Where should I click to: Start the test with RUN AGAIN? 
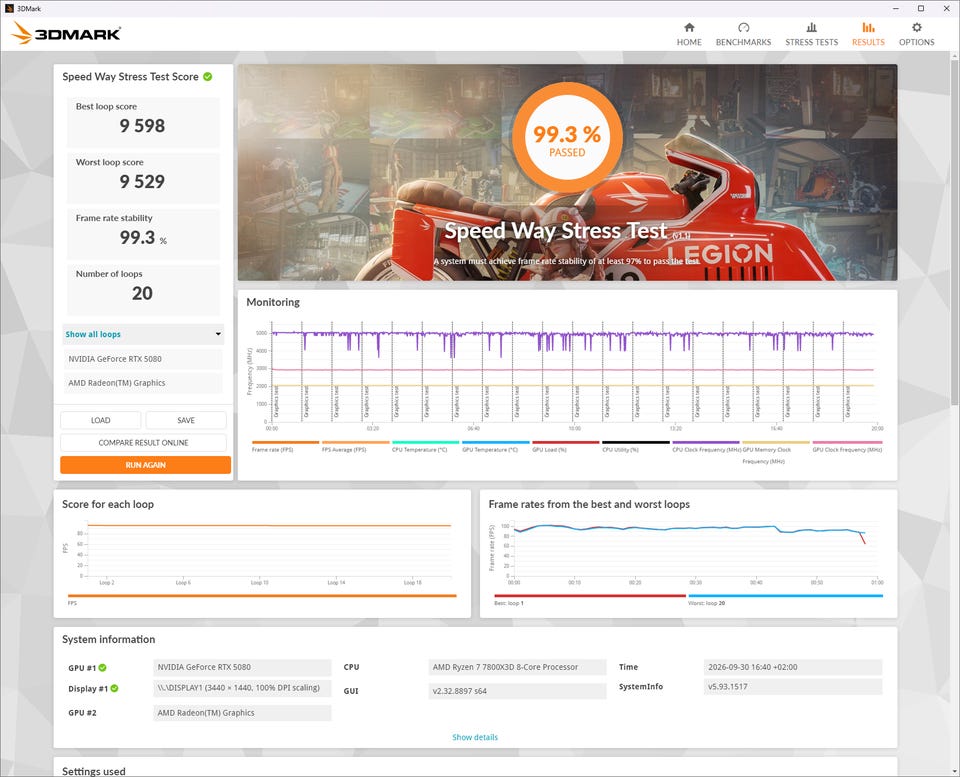[146, 465]
